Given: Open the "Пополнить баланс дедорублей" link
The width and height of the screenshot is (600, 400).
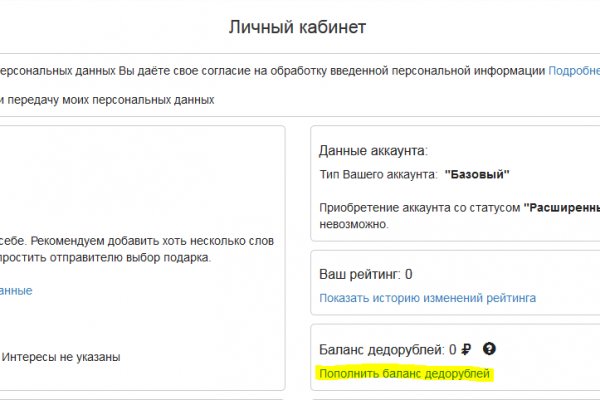Looking at the screenshot, I should (405, 374).
